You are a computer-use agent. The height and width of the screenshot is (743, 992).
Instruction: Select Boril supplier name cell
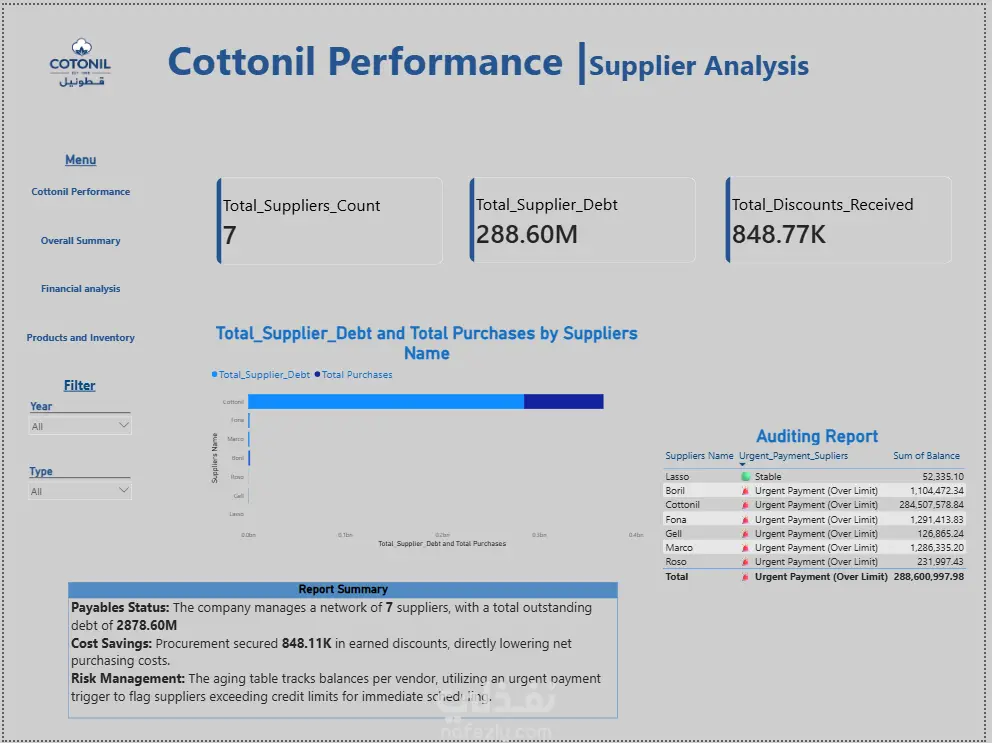(x=675, y=490)
